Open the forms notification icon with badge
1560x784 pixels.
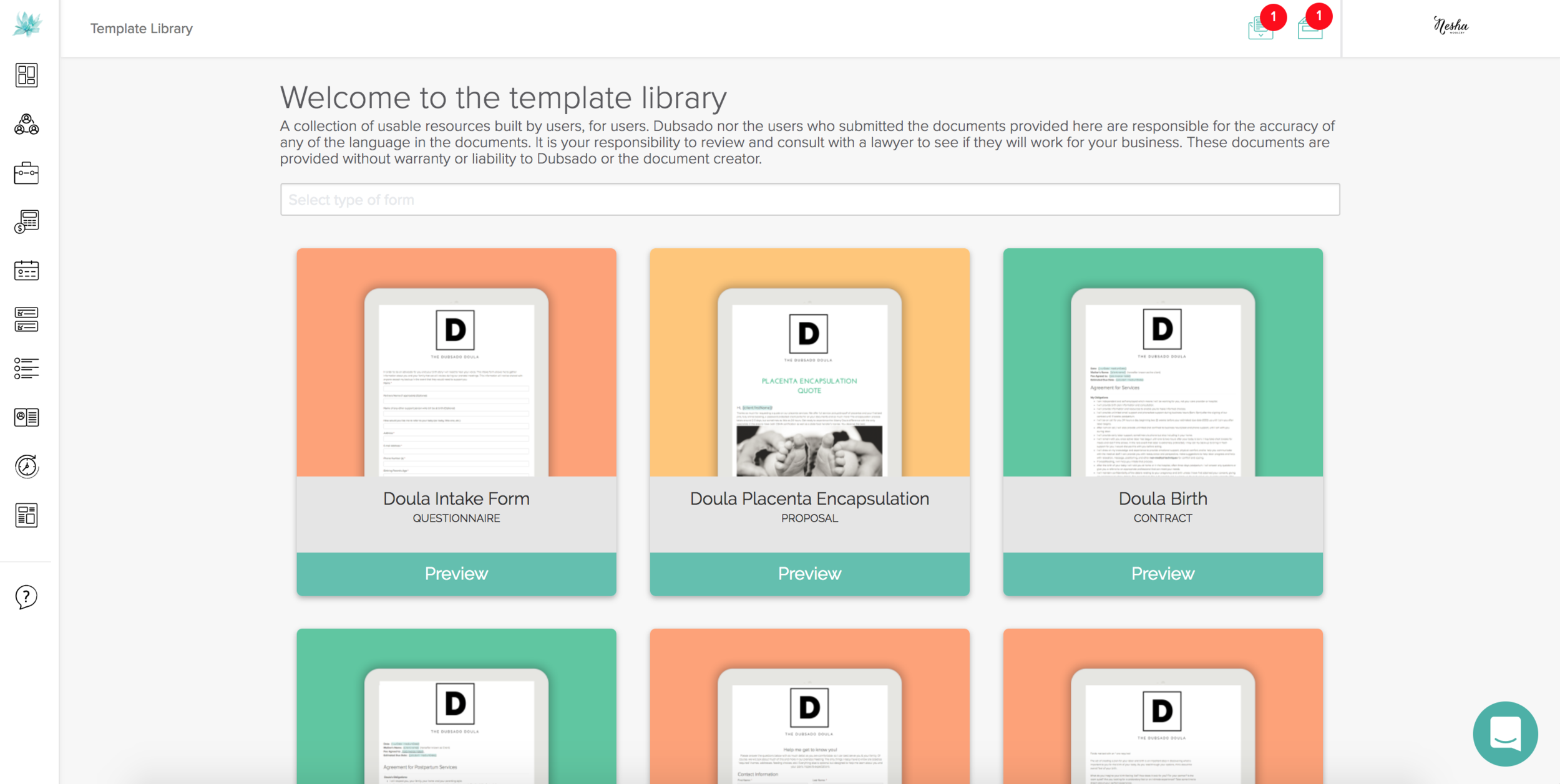pos(1260,27)
